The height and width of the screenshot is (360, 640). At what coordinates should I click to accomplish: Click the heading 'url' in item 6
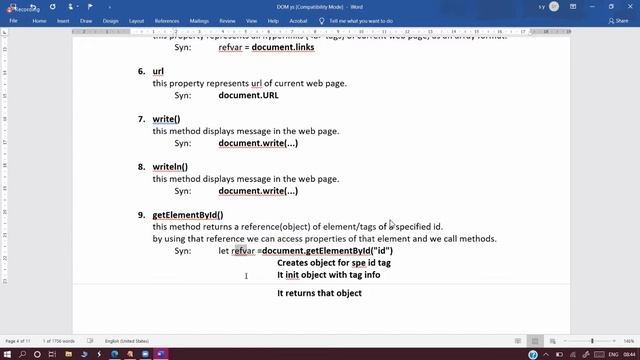coord(158,71)
